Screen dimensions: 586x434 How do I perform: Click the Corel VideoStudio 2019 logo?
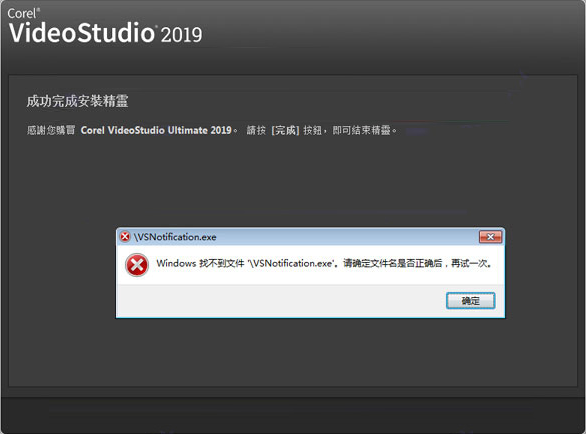105,26
